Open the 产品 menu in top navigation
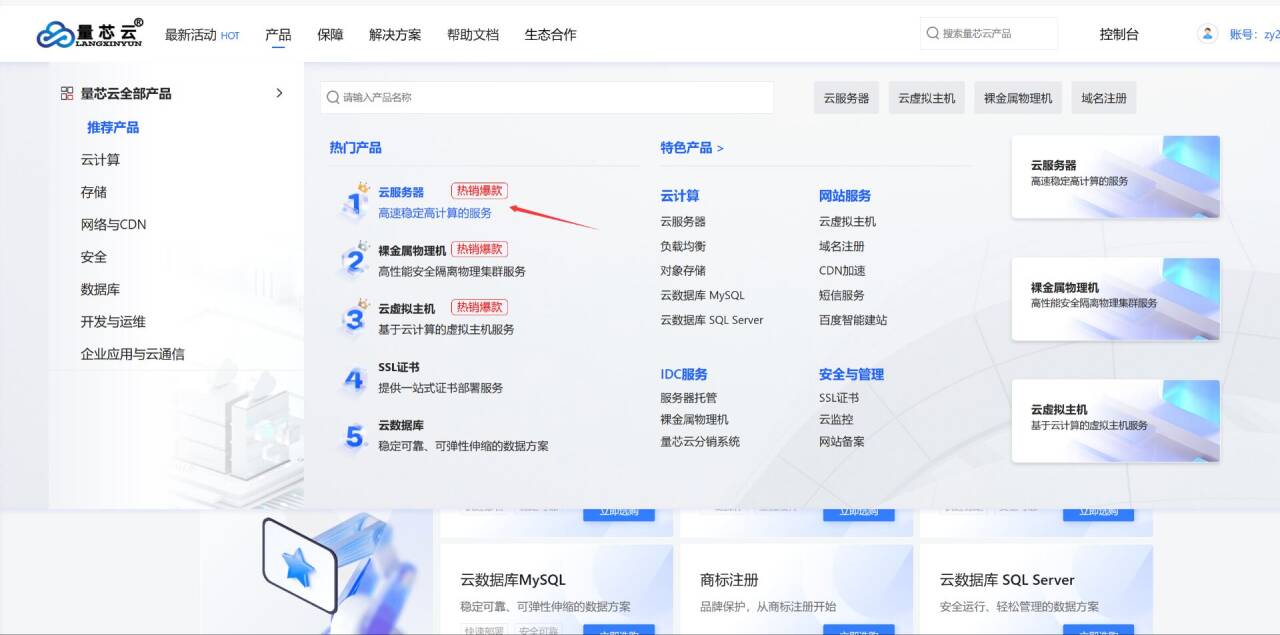This screenshot has width=1280, height=635. coord(278,35)
